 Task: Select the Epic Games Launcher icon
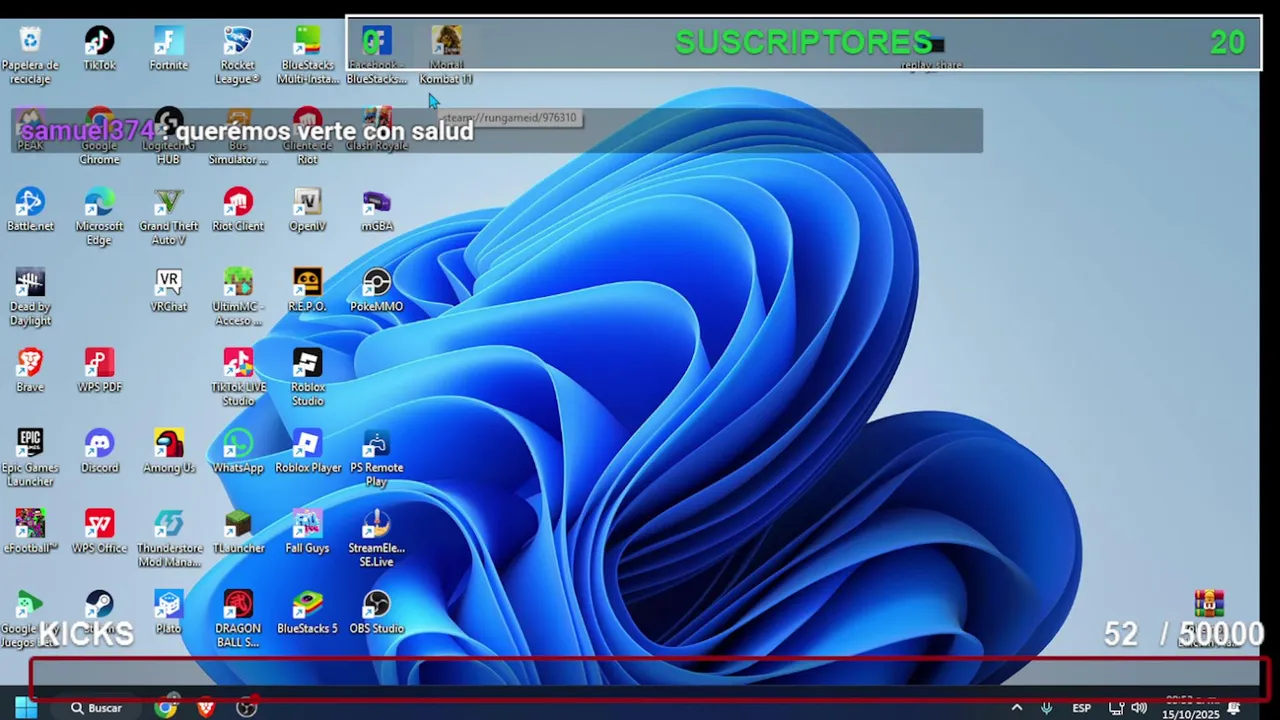click(x=30, y=458)
